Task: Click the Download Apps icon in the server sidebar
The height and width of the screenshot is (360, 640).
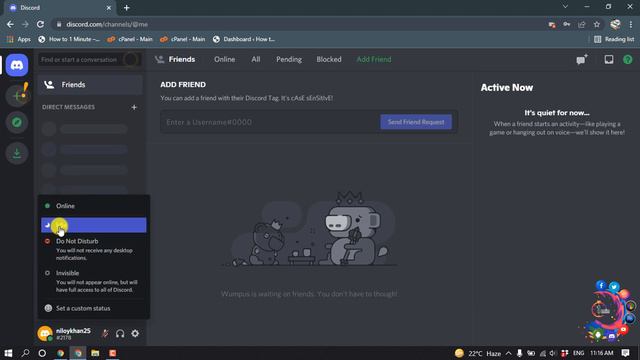Action: pos(17,153)
